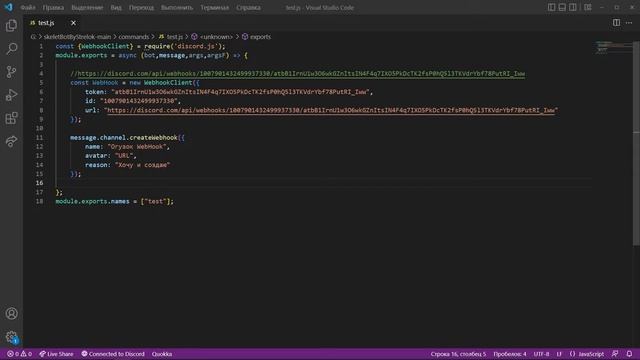This screenshot has width=640, height=360.
Task: Open the Live Share view in activity bar
Action: [x=11, y=141]
